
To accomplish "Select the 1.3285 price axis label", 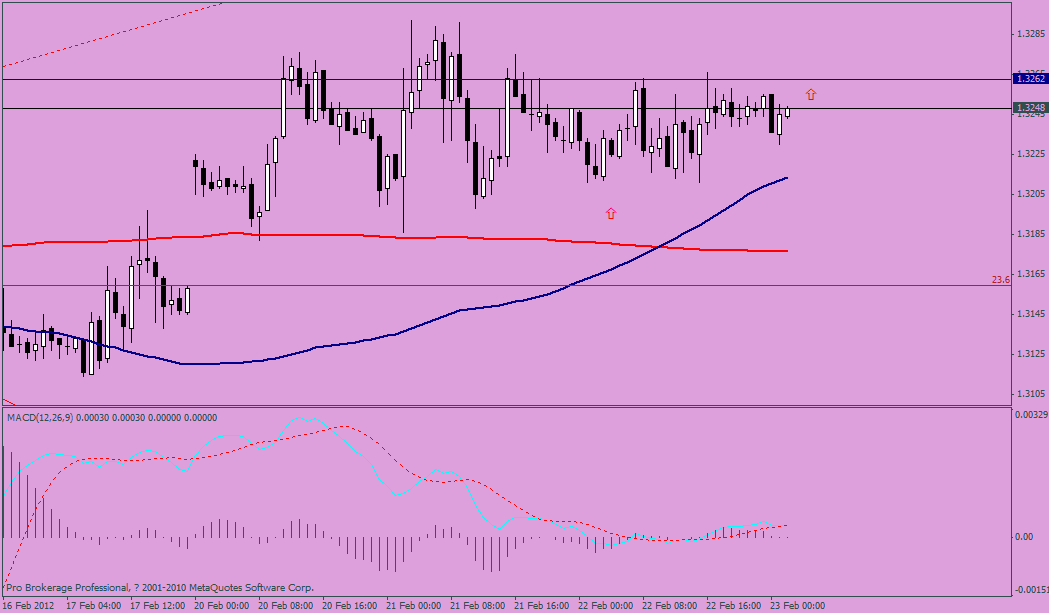I will point(1030,33).
